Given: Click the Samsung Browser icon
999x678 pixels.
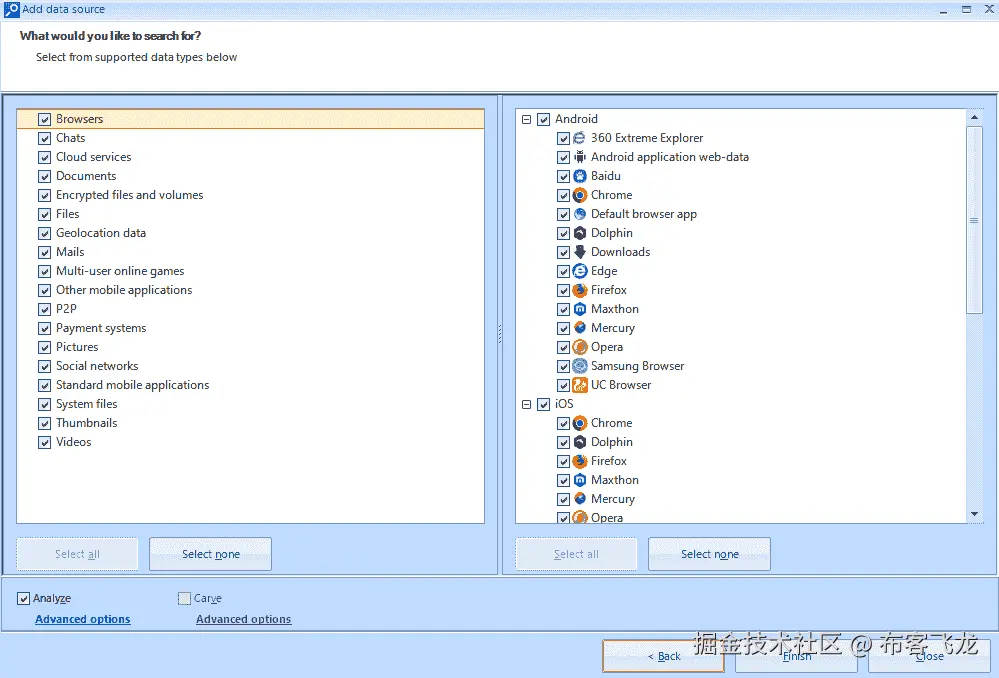Looking at the screenshot, I should pos(579,366).
